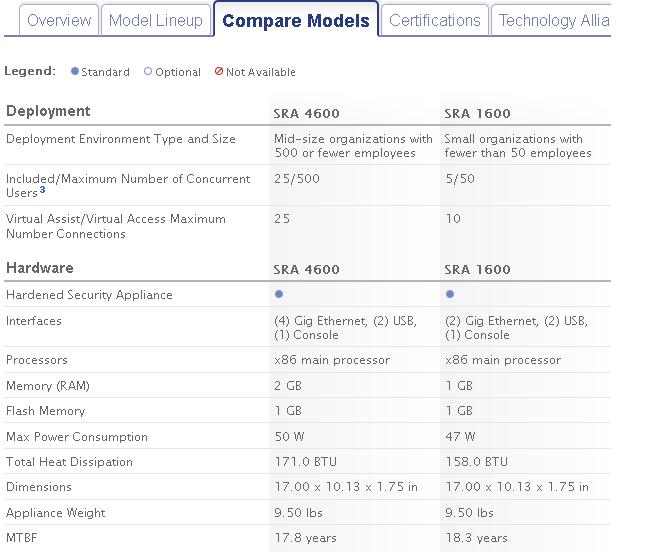Click SRA 4600 header in Hardware section
This screenshot has height=552, width=667.
click(306, 270)
